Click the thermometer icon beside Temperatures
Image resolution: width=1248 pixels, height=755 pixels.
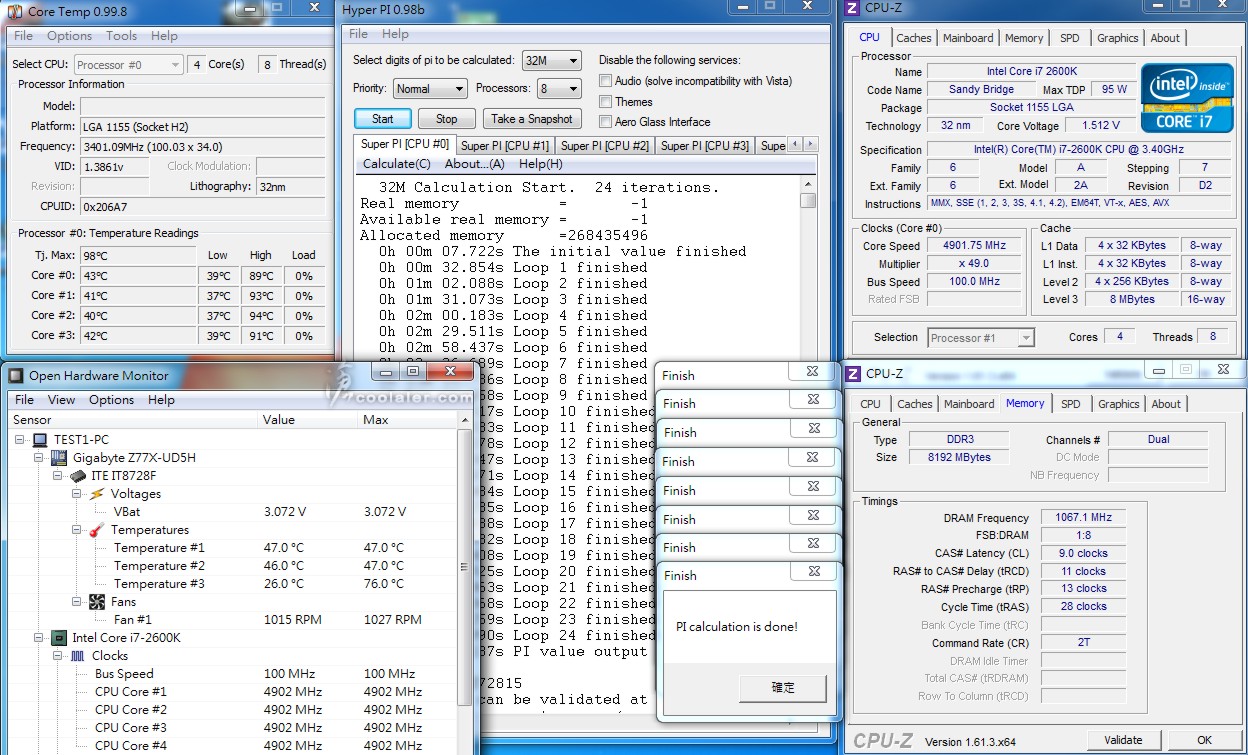tap(97, 530)
